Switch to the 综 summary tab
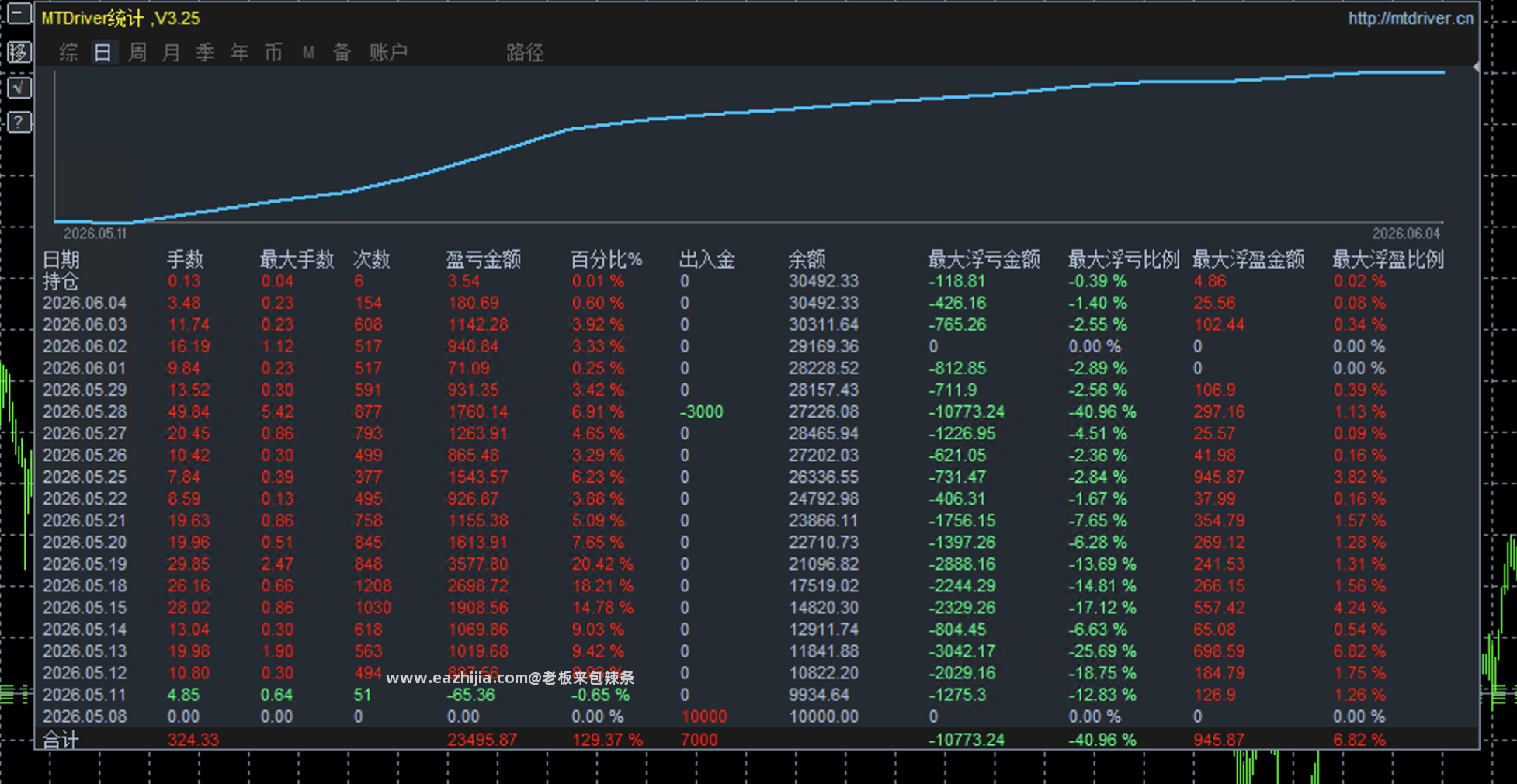Screen dimensions: 1517x784 pyautogui.click(x=68, y=52)
